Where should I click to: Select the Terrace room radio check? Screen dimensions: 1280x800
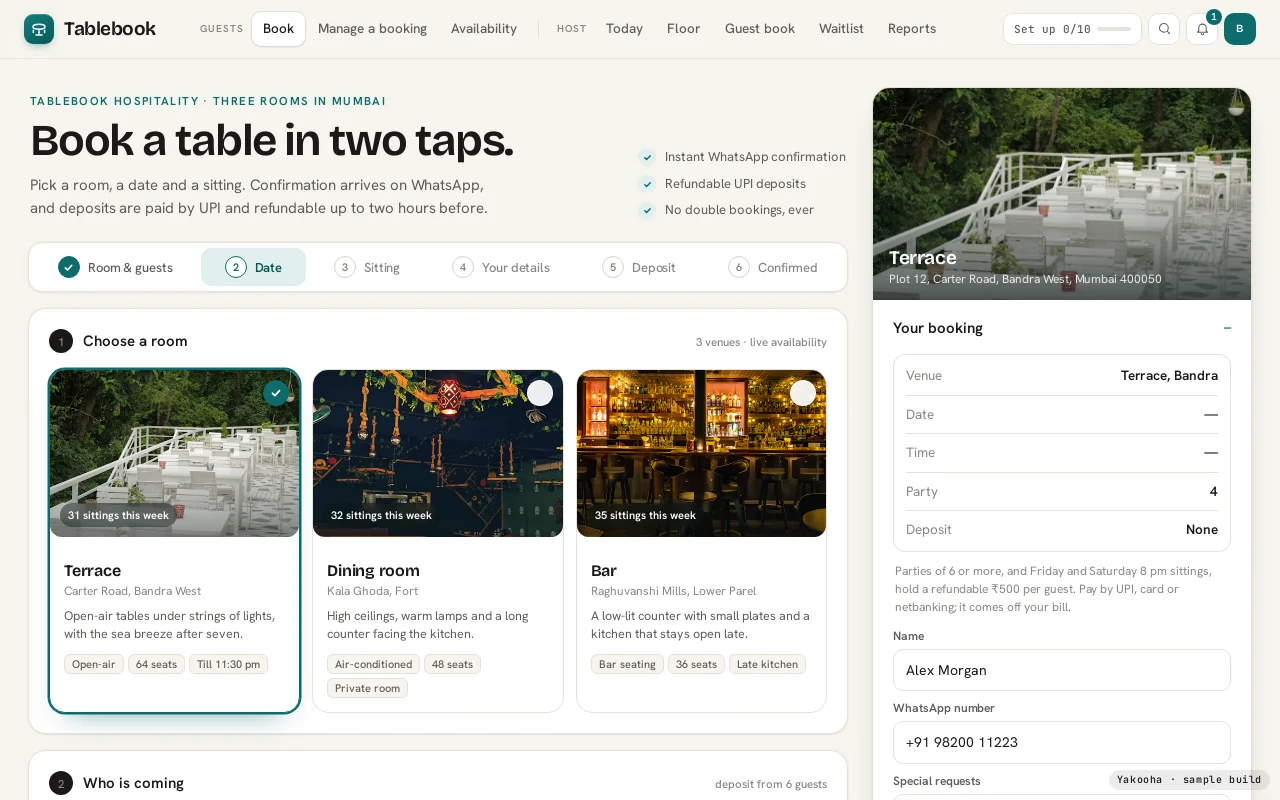point(276,393)
